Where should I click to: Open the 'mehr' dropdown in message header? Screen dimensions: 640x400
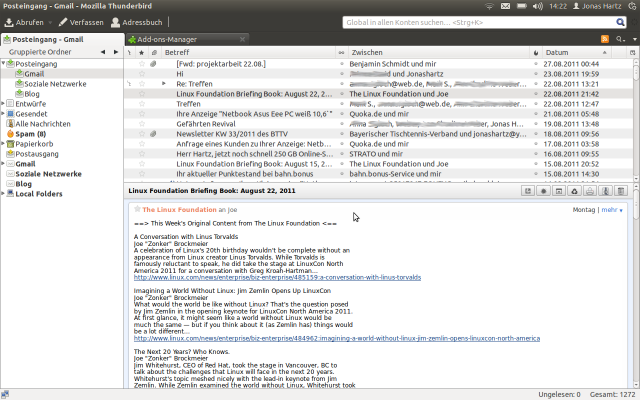pyautogui.click(x=612, y=210)
